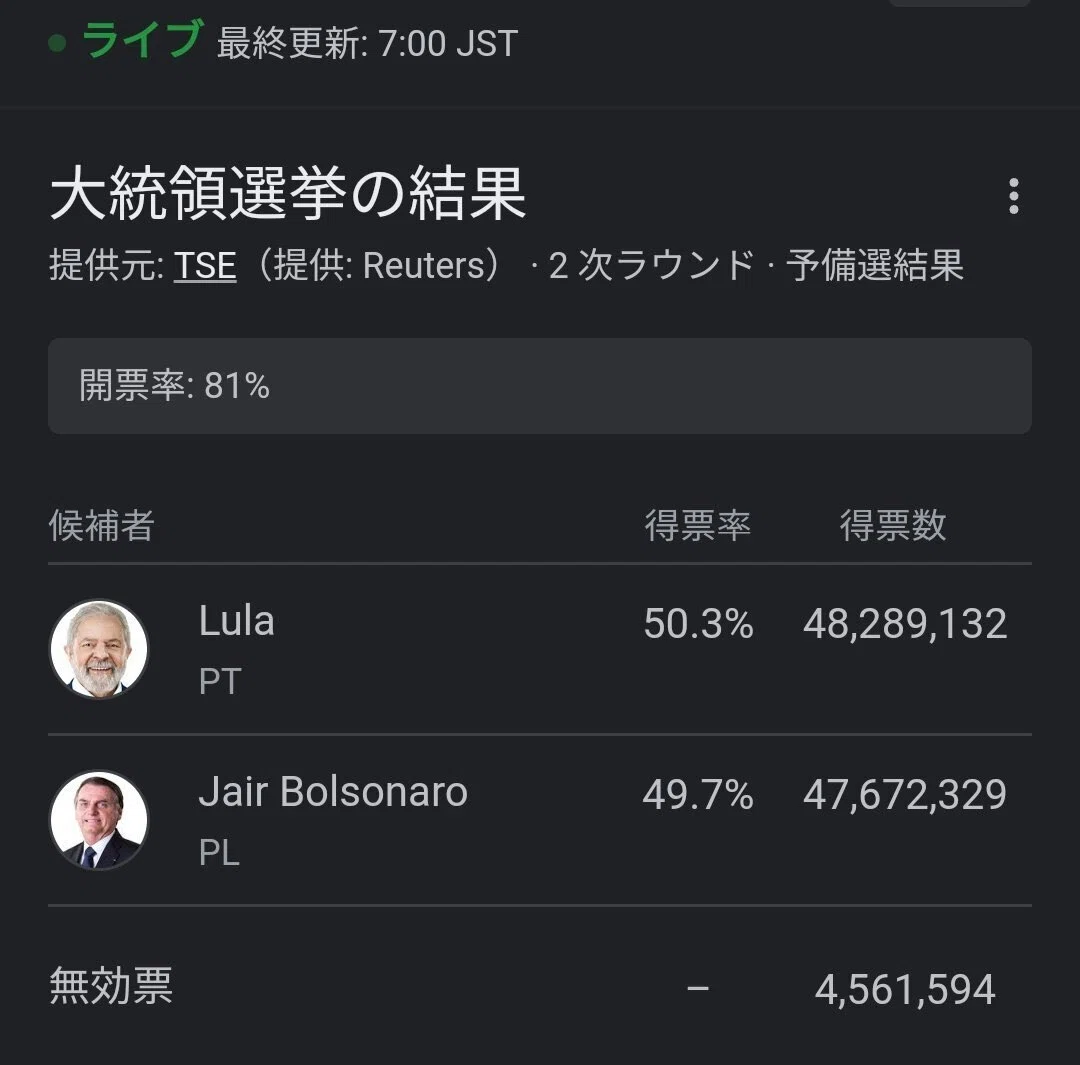Click the 最終更新 7:00 JST timestamp
The height and width of the screenshot is (1065, 1080).
(367, 43)
